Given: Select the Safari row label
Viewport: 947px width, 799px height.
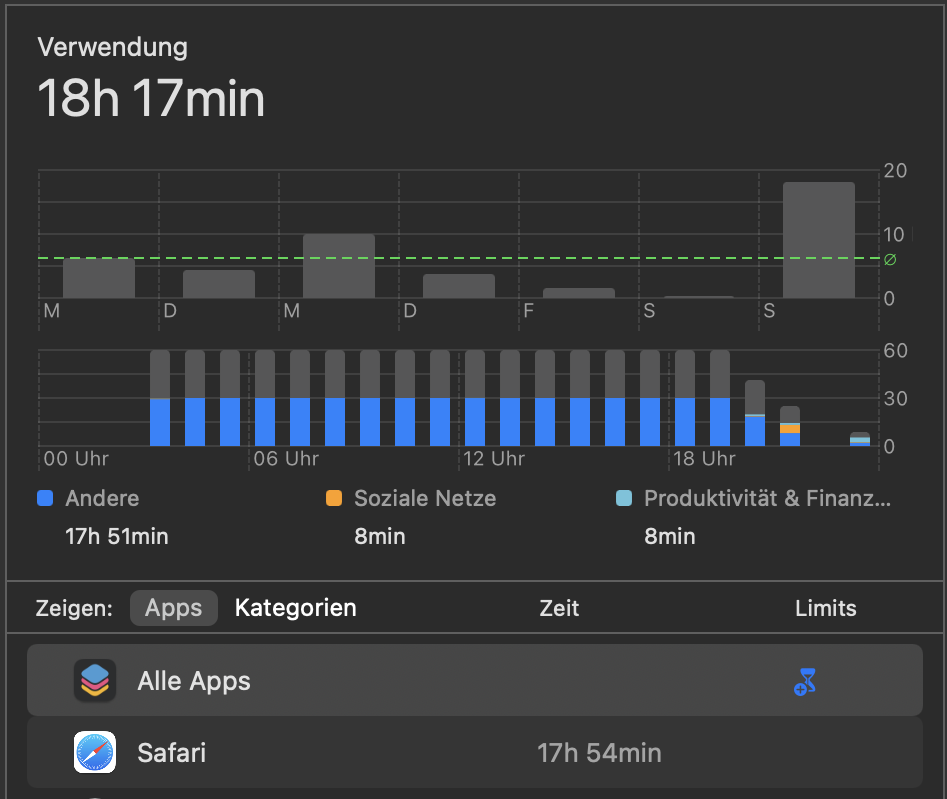Looking at the screenshot, I should (x=172, y=753).
